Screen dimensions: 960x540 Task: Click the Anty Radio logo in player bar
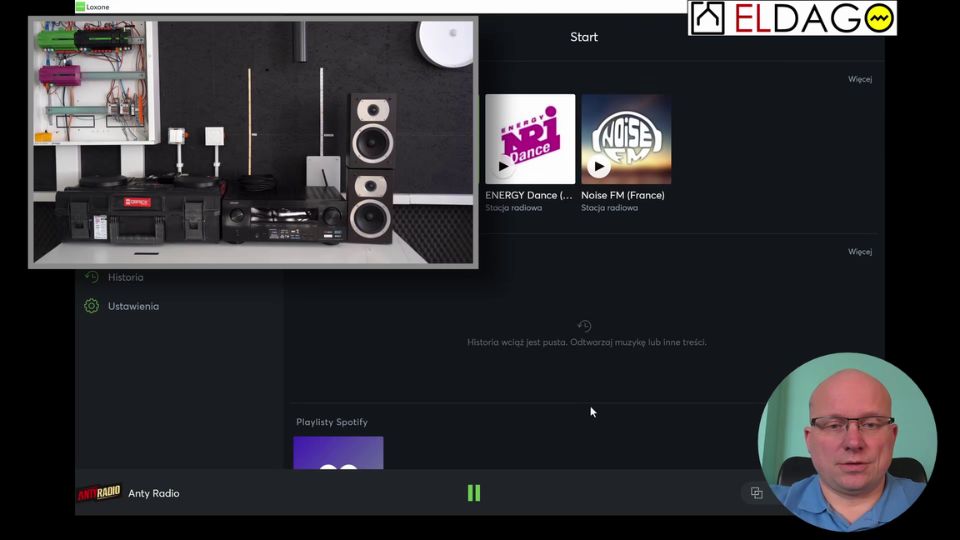(x=99, y=493)
